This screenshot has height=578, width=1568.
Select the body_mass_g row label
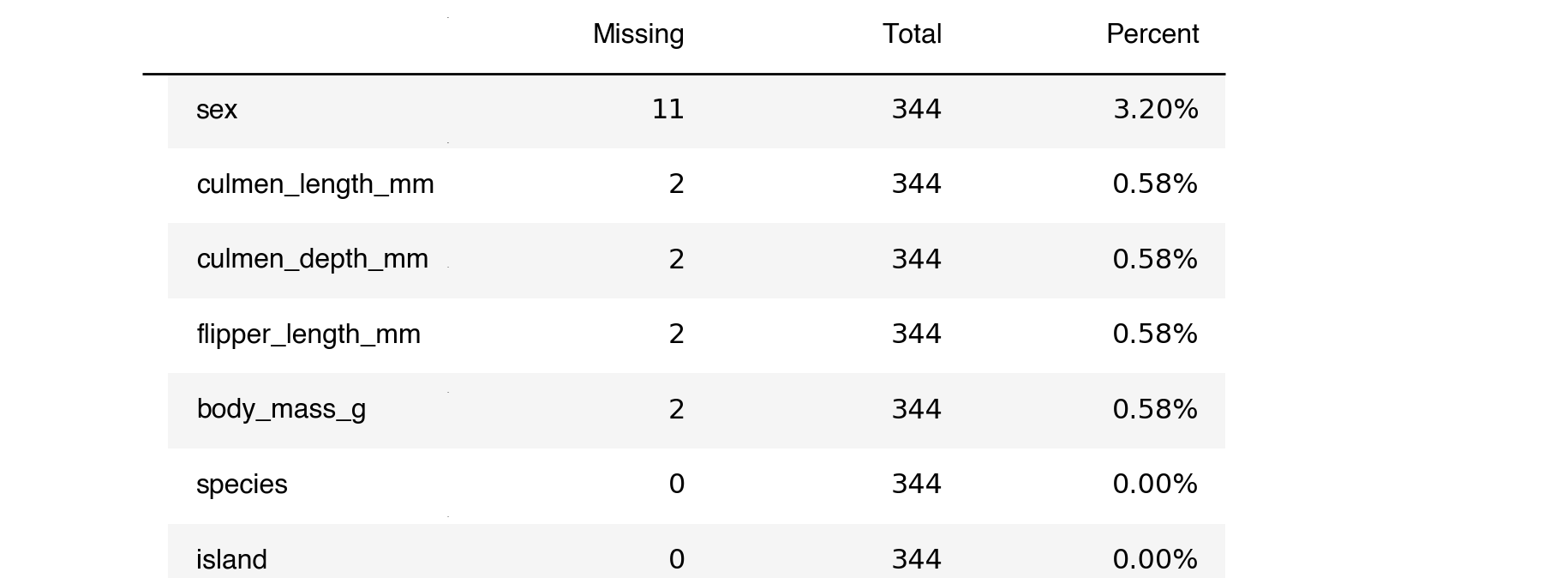281,409
